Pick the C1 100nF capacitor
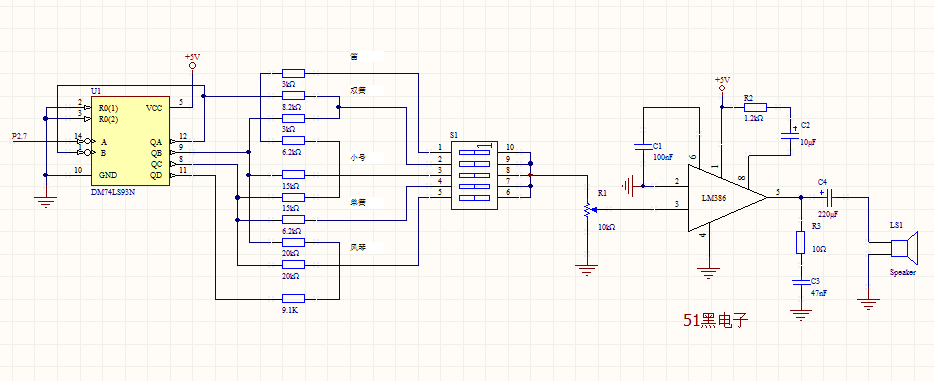934x381 pixels. click(x=642, y=146)
